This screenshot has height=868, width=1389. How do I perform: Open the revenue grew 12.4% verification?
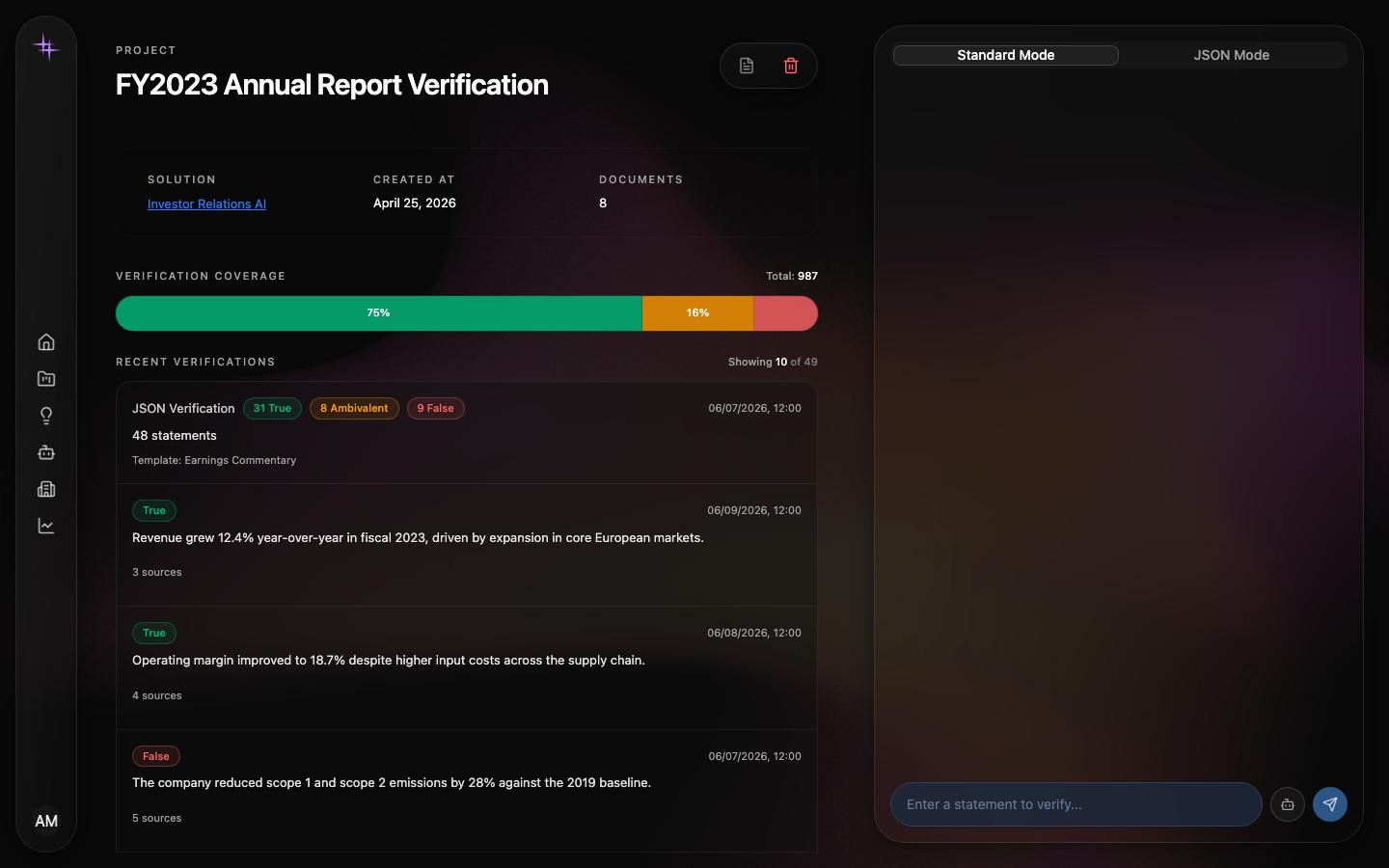(x=418, y=537)
